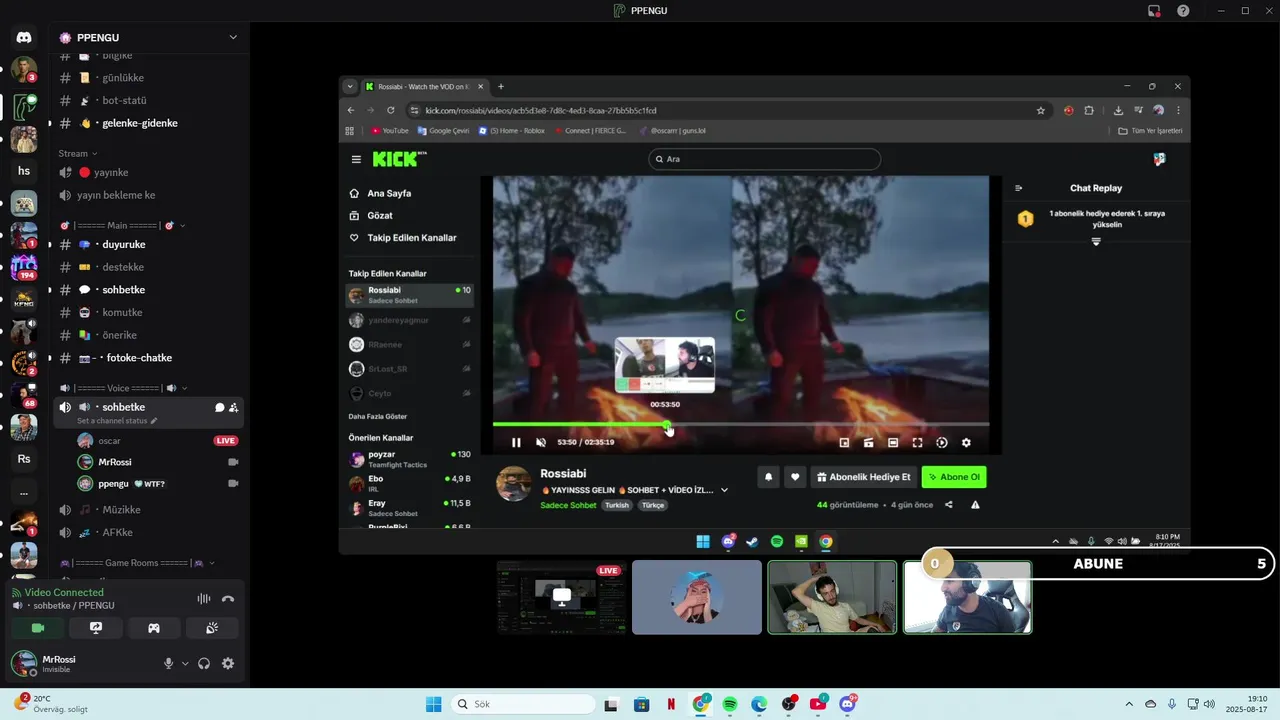The image size is (1280, 720).
Task: Start an activity with the controller button
Action: pyautogui.click(x=154, y=628)
